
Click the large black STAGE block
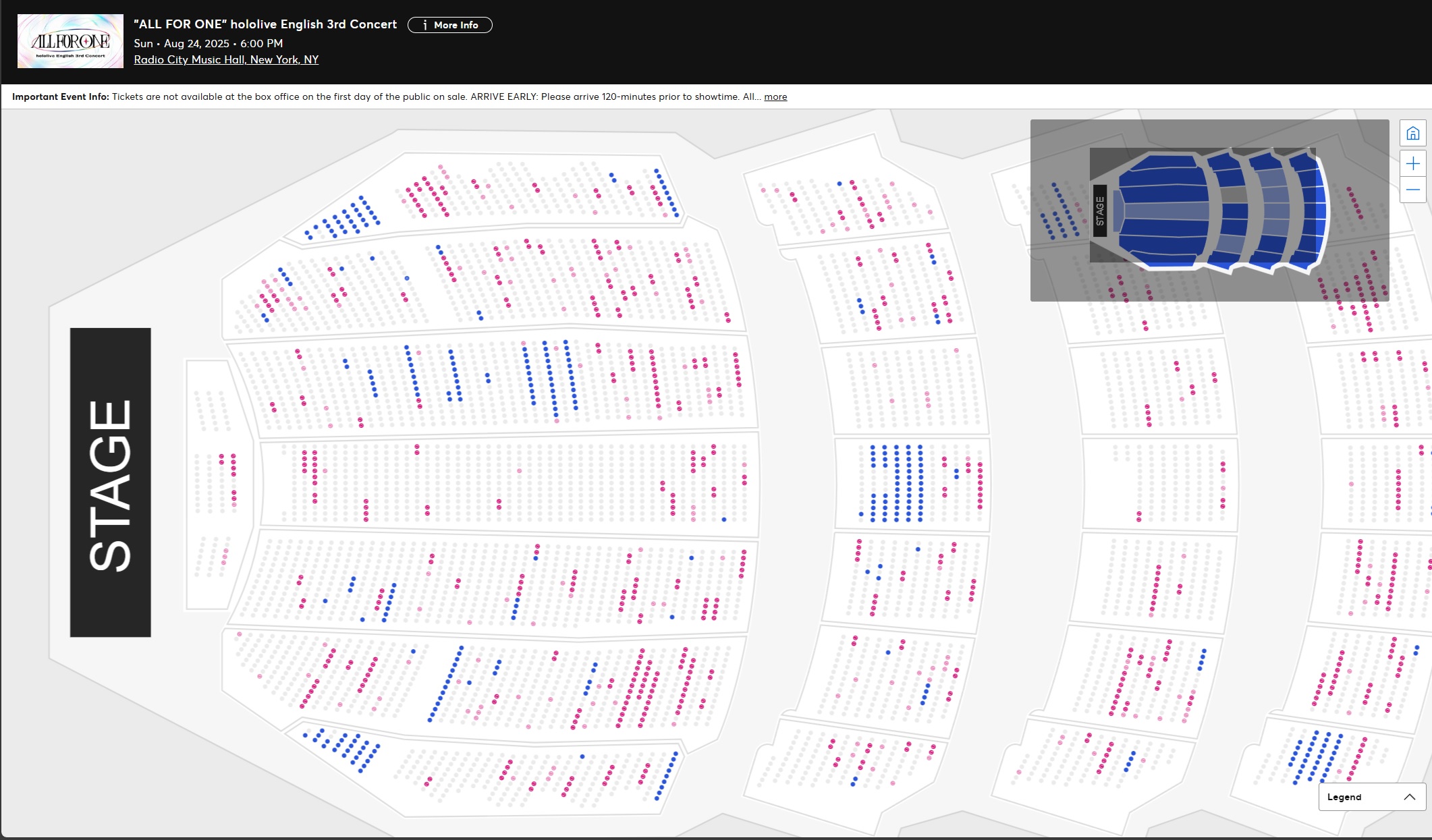[x=111, y=482]
